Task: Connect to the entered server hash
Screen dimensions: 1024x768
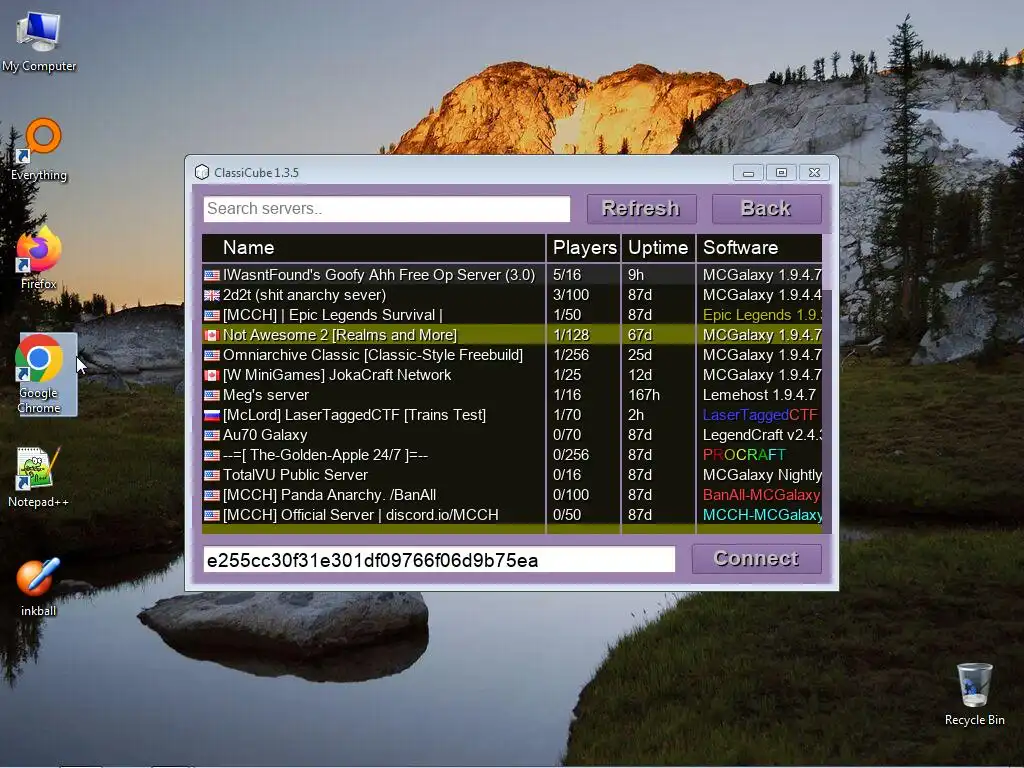Action: click(x=756, y=559)
